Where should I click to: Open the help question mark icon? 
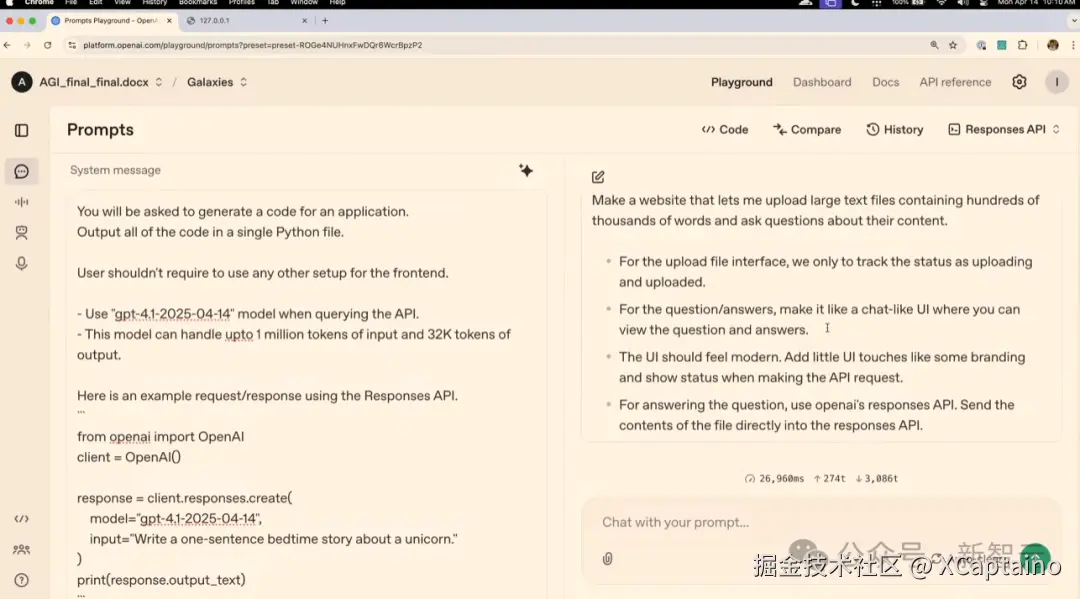pyautogui.click(x=21, y=580)
